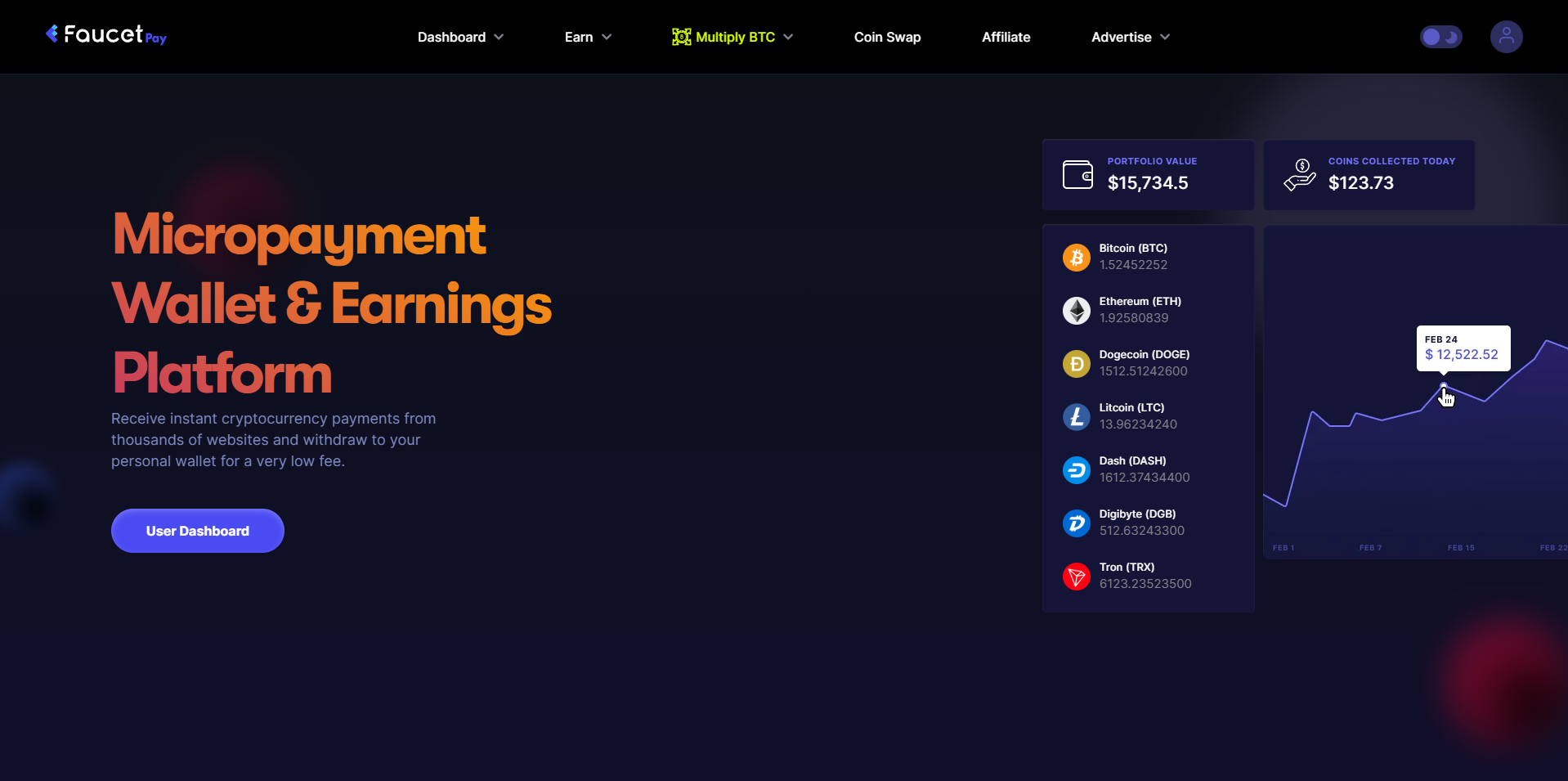Open the Multiply BTC dropdown
The image size is (1568, 781).
click(x=732, y=37)
